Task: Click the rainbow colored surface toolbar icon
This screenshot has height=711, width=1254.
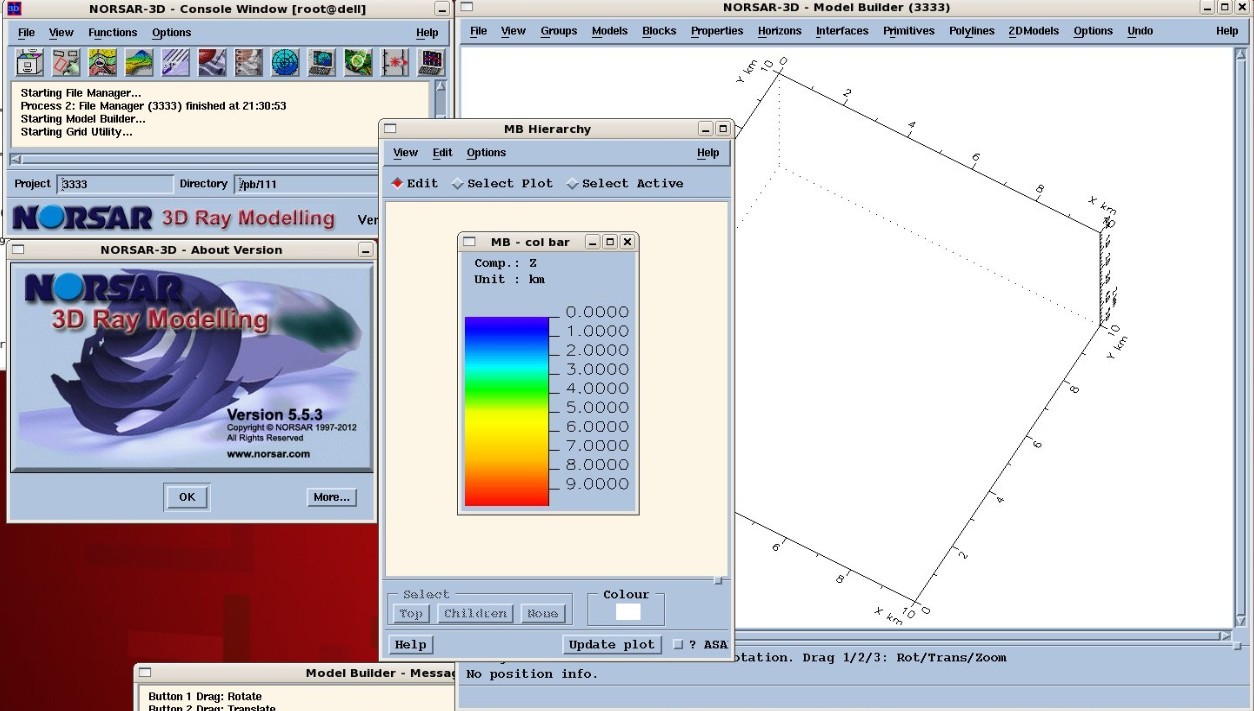Action: point(140,63)
